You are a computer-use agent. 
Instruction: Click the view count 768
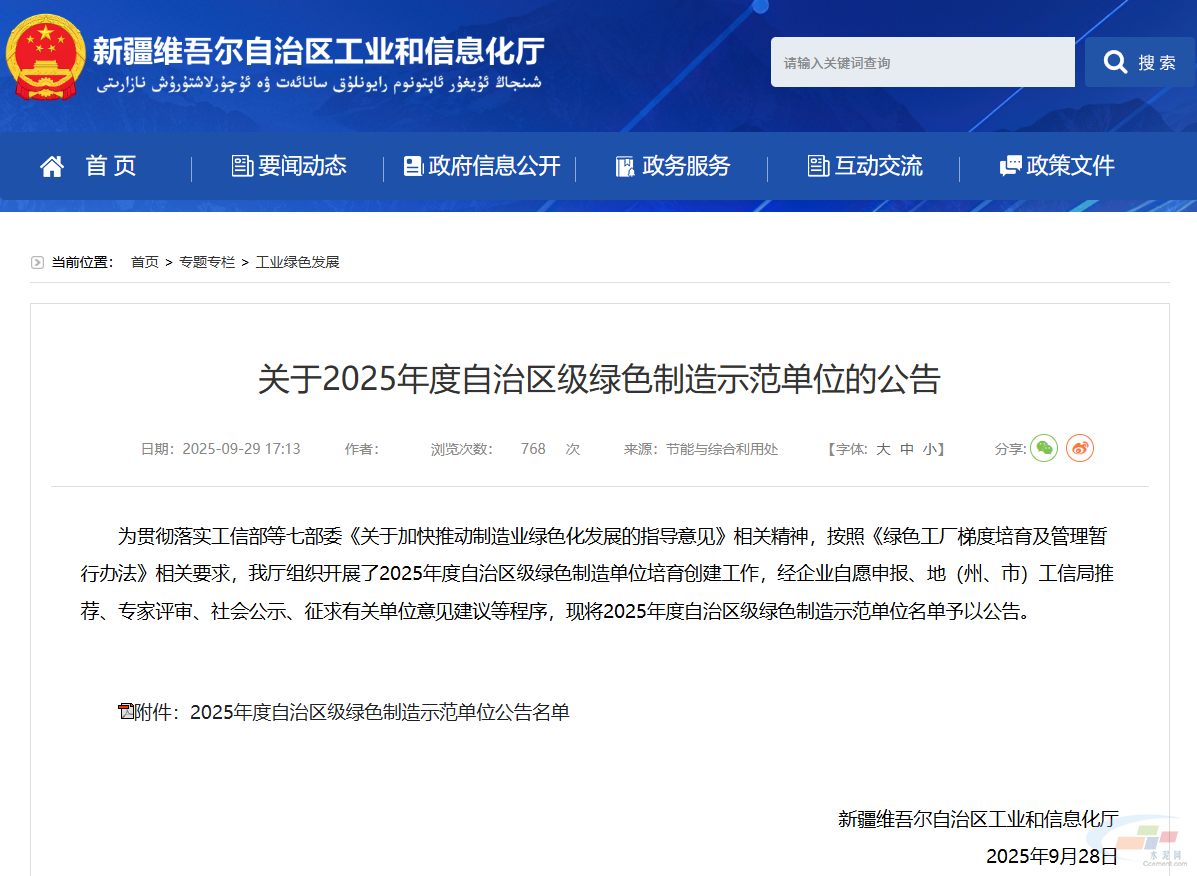[533, 449]
